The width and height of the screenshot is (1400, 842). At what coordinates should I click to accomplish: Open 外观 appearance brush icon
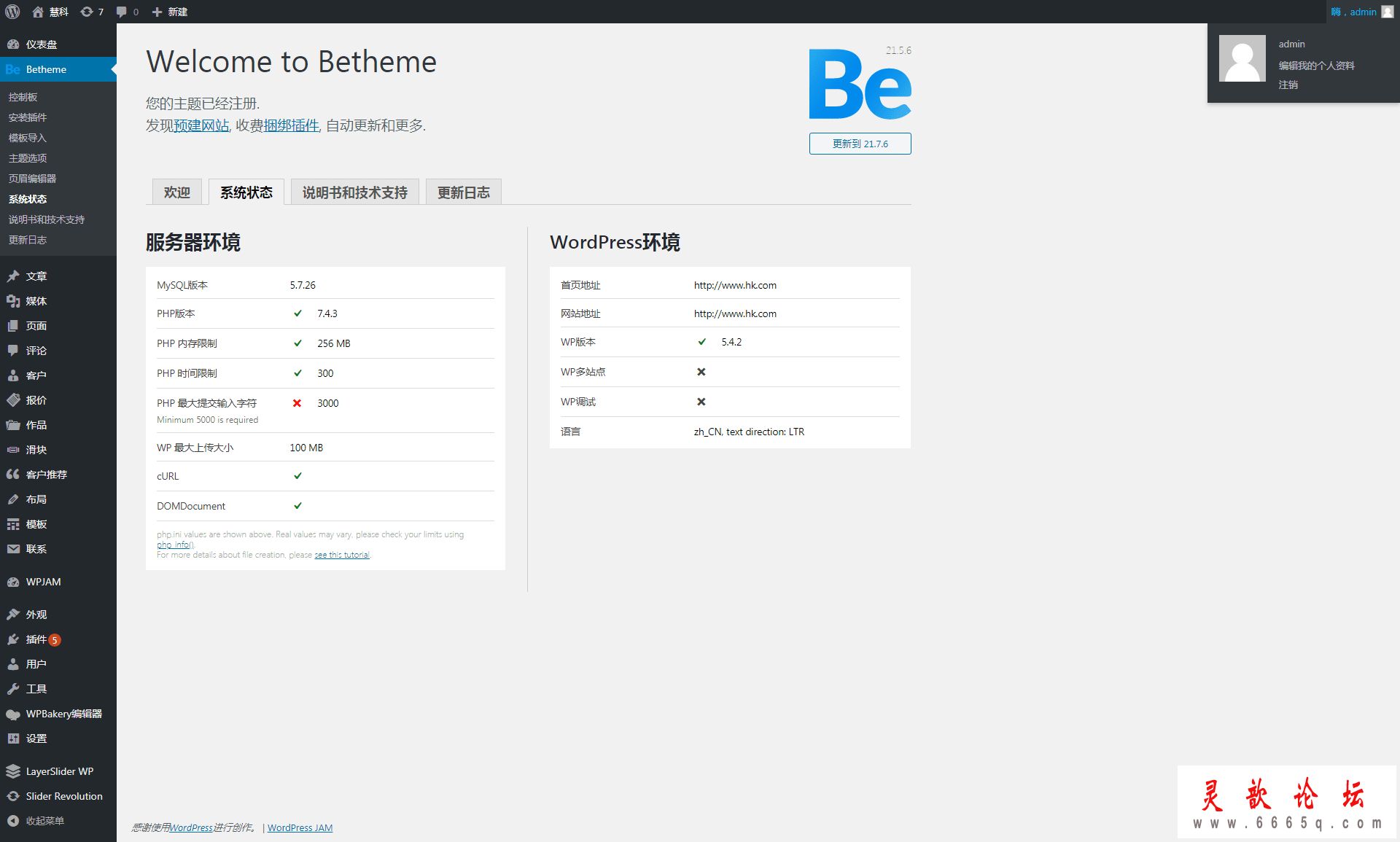coord(13,615)
